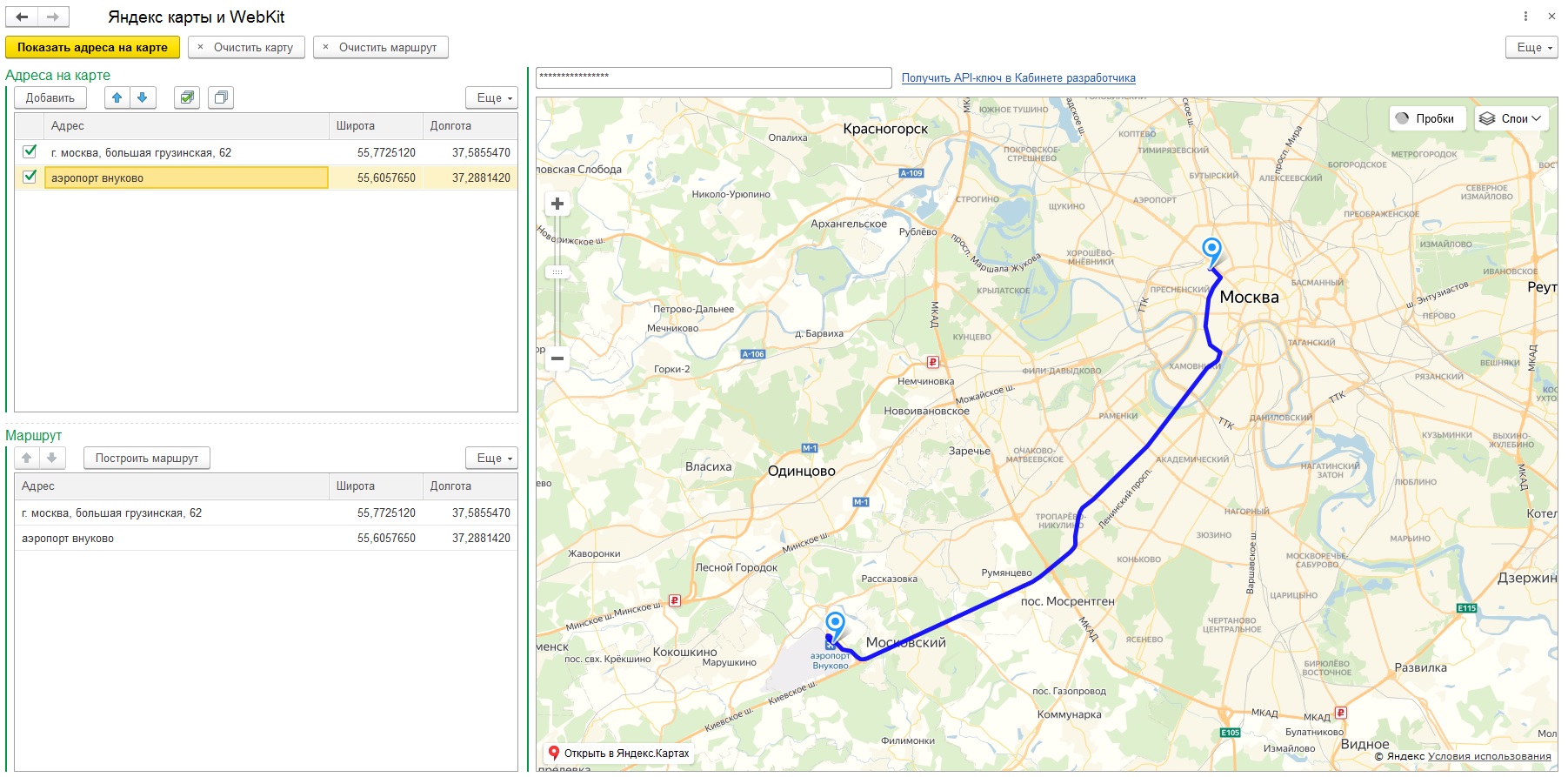Open top-right Еще dropdown menu
1568x777 pixels.
pos(1531,47)
